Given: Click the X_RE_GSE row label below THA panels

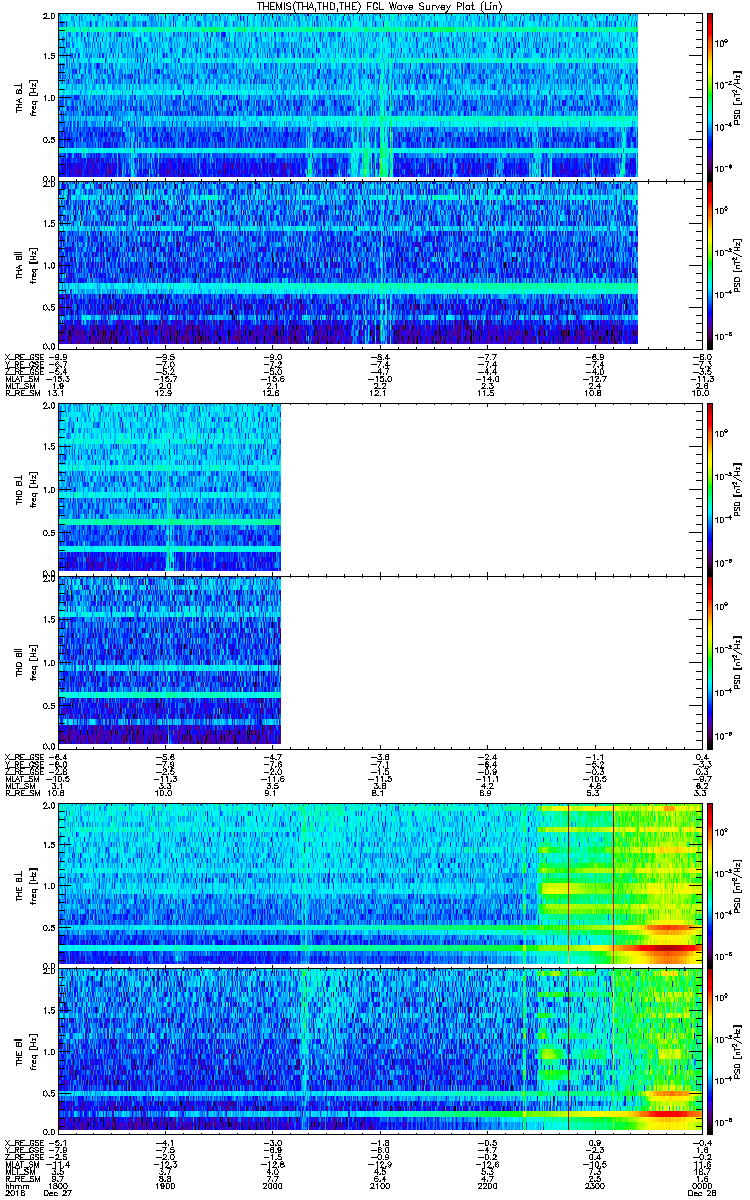Looking at the screenshot, I should pyautogui.click(x=23, y=356).
